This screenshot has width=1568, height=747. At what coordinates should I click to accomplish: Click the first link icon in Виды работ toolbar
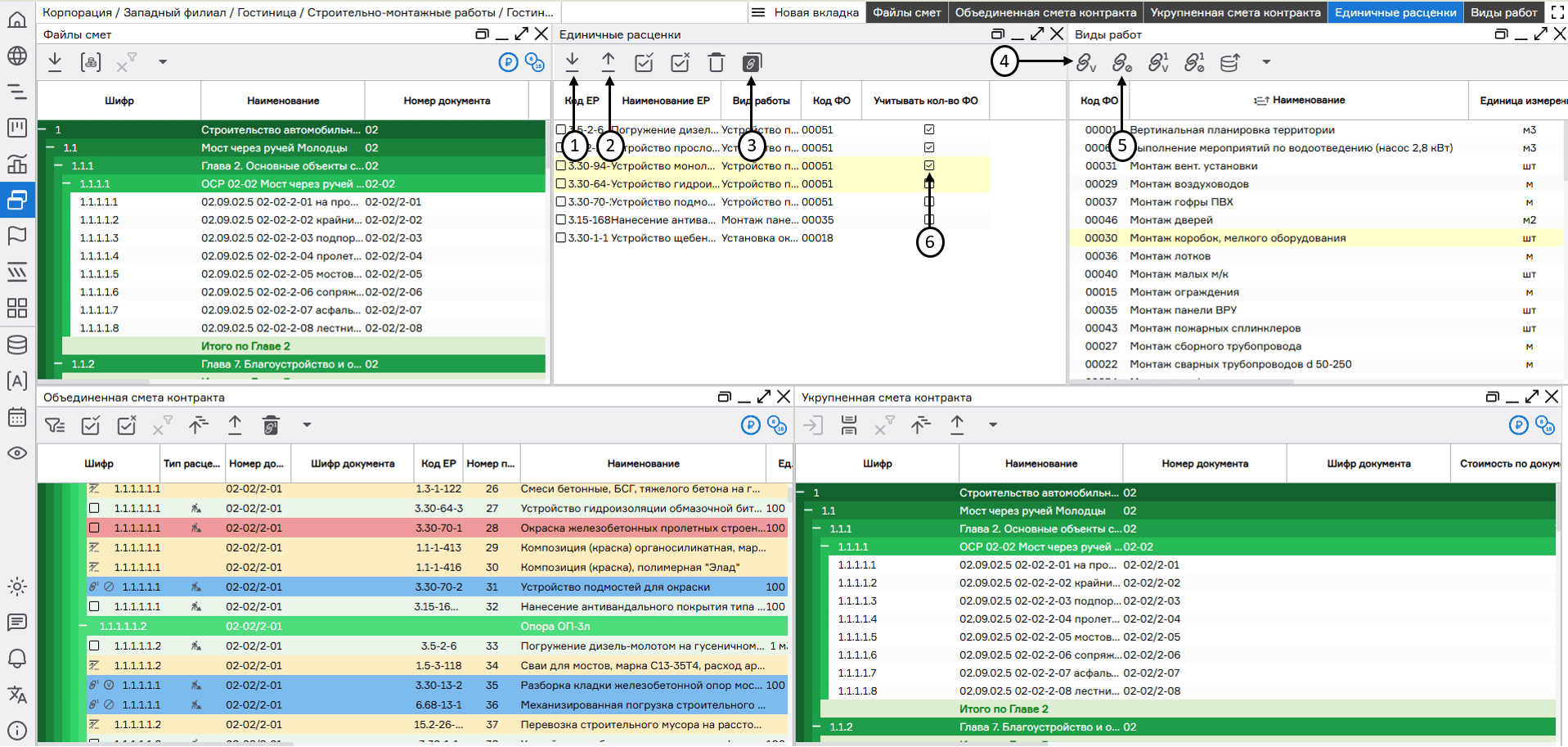(x=1085, y=63)
